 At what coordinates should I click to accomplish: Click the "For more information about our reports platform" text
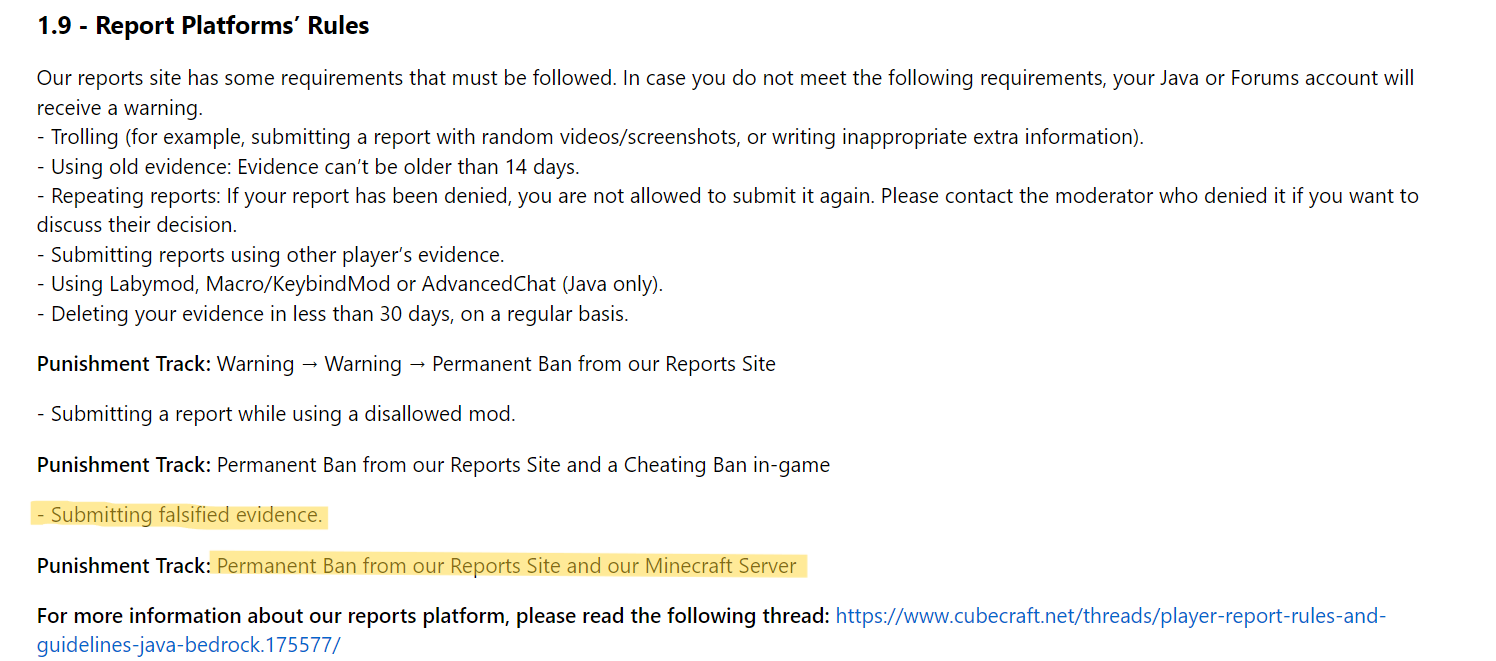[x=433, y=616]
